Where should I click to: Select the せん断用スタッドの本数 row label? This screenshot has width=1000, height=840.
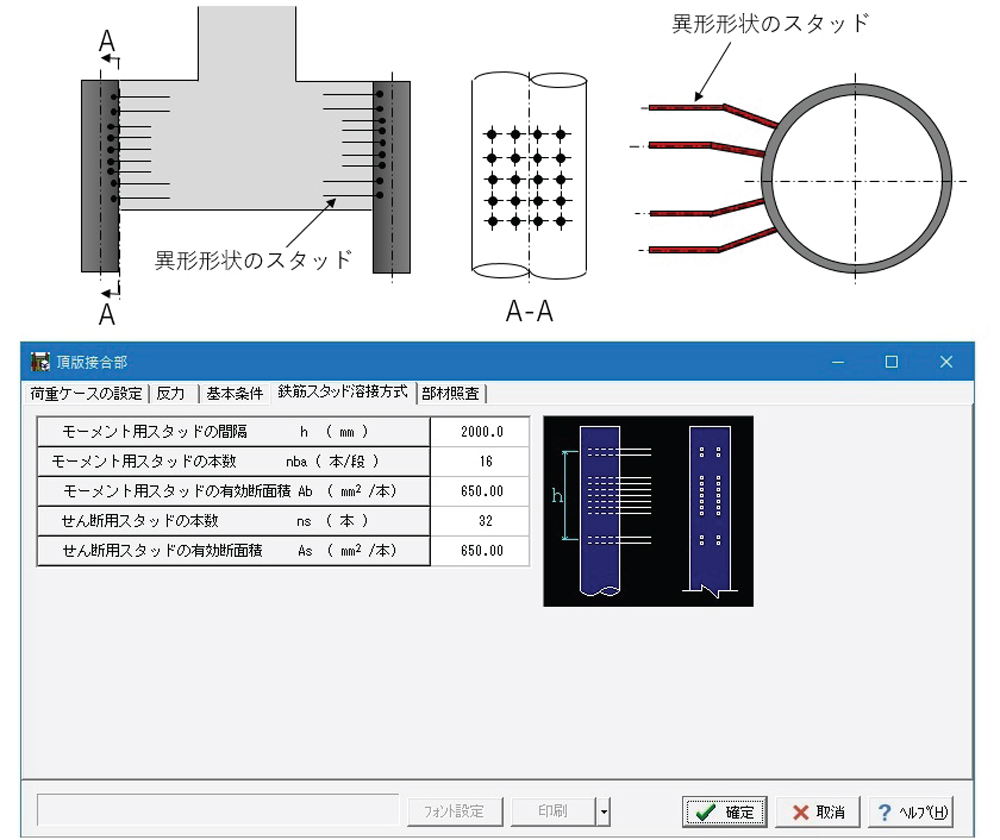[x=233, y=520]
